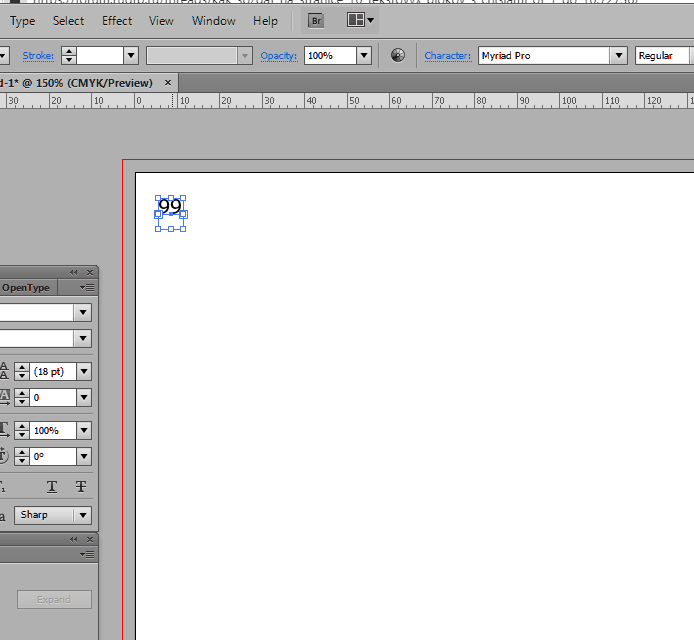Click the Stroke link in the control bar

tap(38, 56)
